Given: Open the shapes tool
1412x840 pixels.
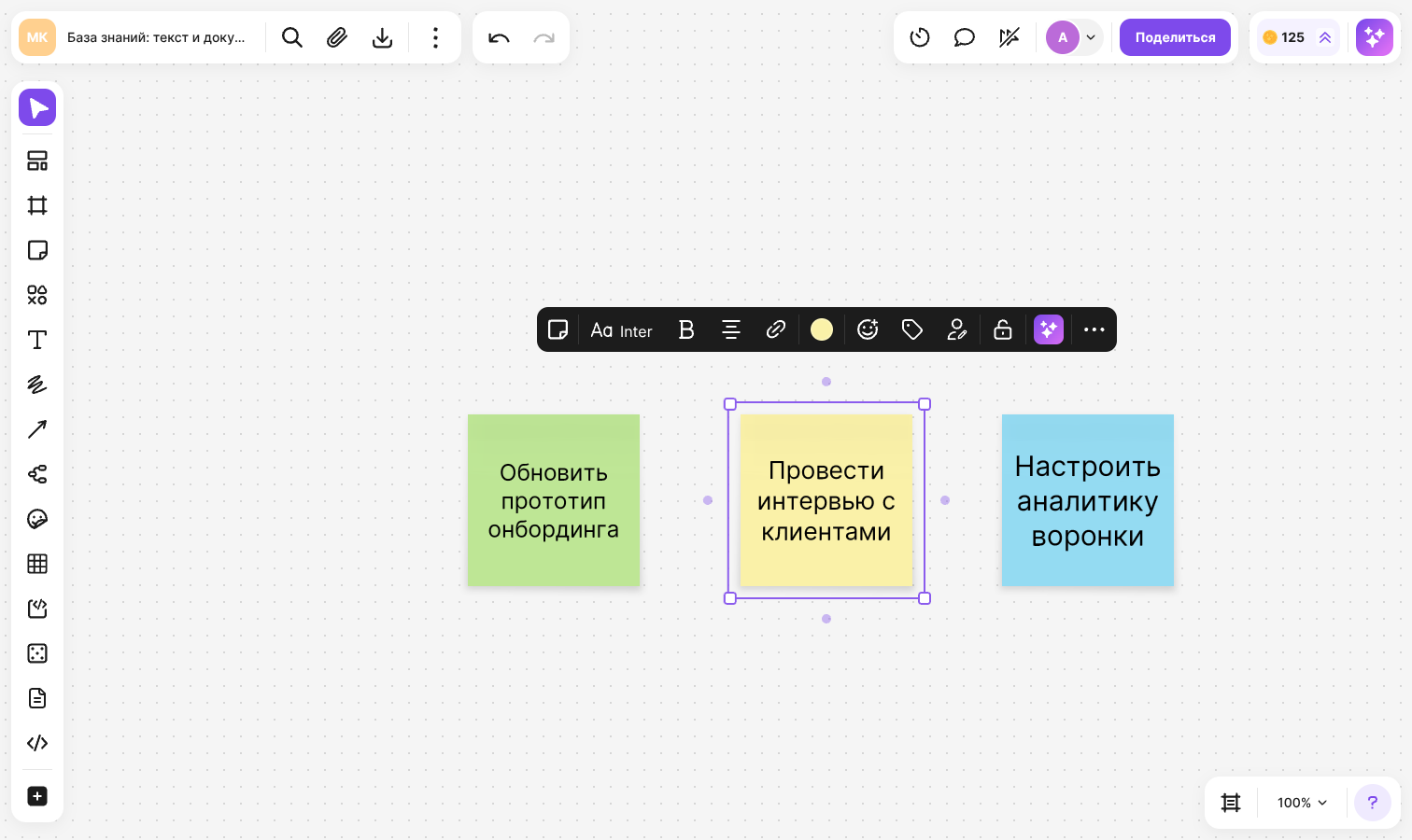Looking at the screenshot, I should (37, 295).
